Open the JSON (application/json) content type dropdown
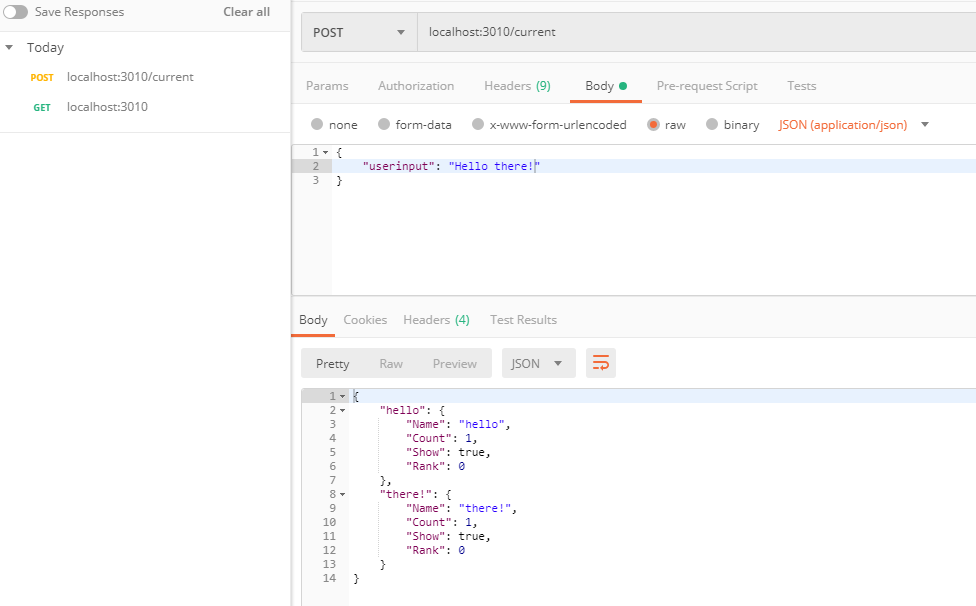 853,124
